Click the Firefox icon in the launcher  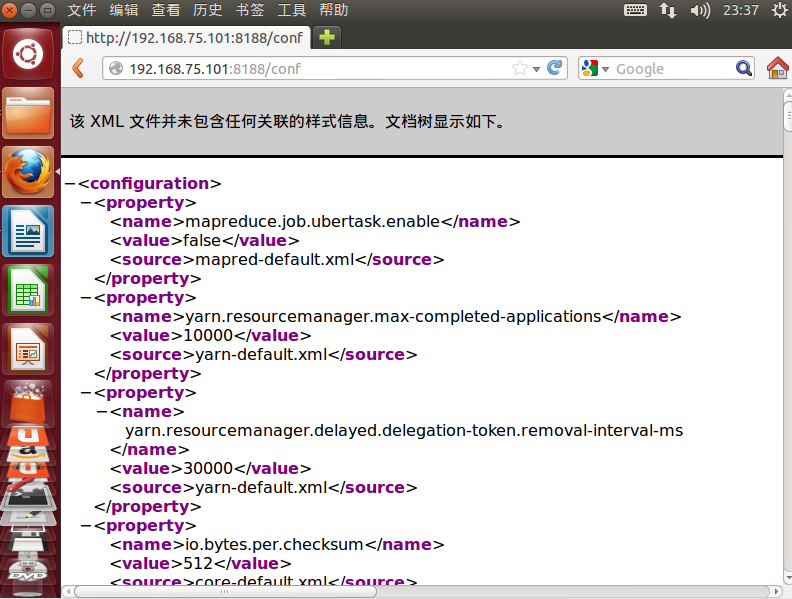28,172
